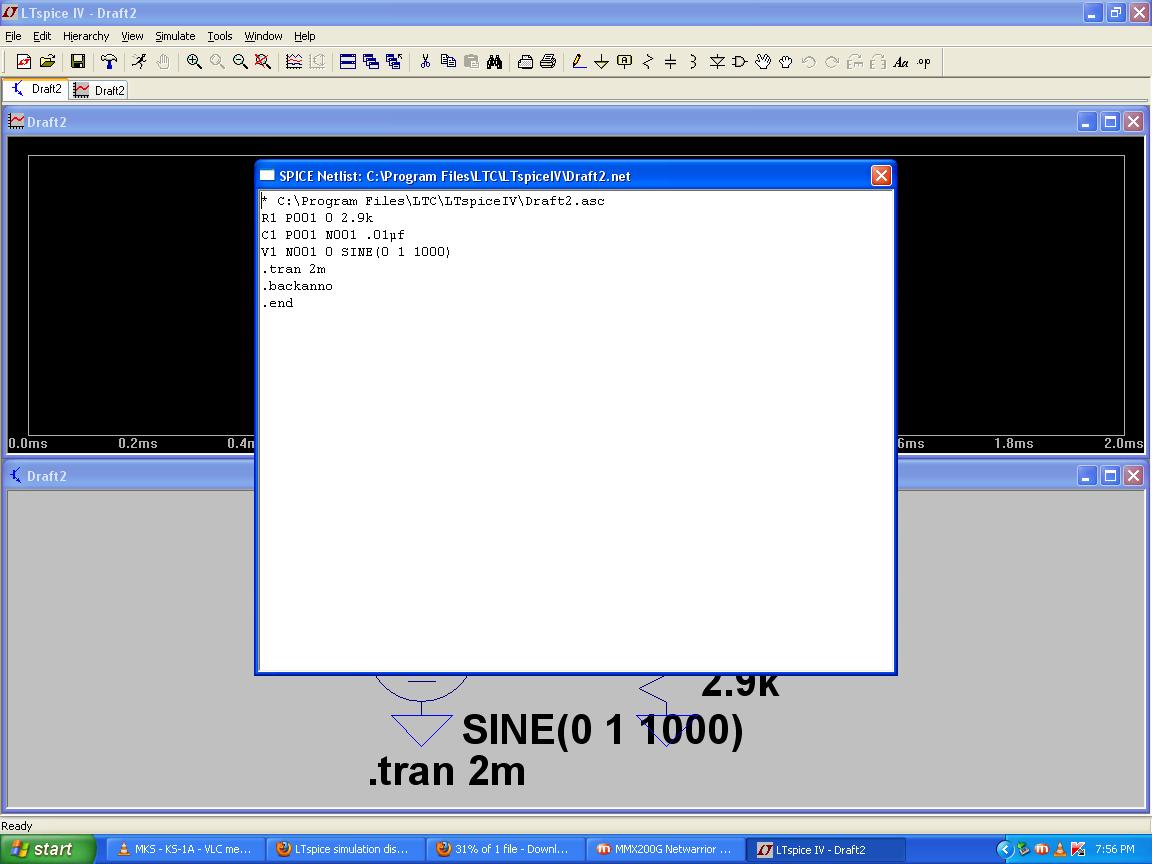This screenshot has width=1152, height=864.
Task: Switch to the Draft2 schematic tab
Action: click(x=36, y=90)
